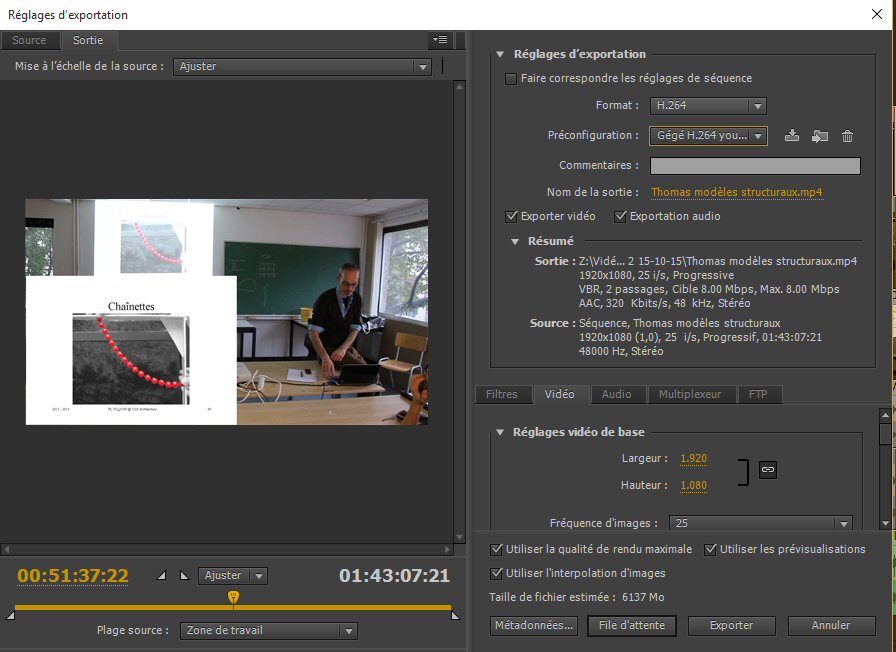Enable Faire correspondre les réglages de séquence

point(512,78)
